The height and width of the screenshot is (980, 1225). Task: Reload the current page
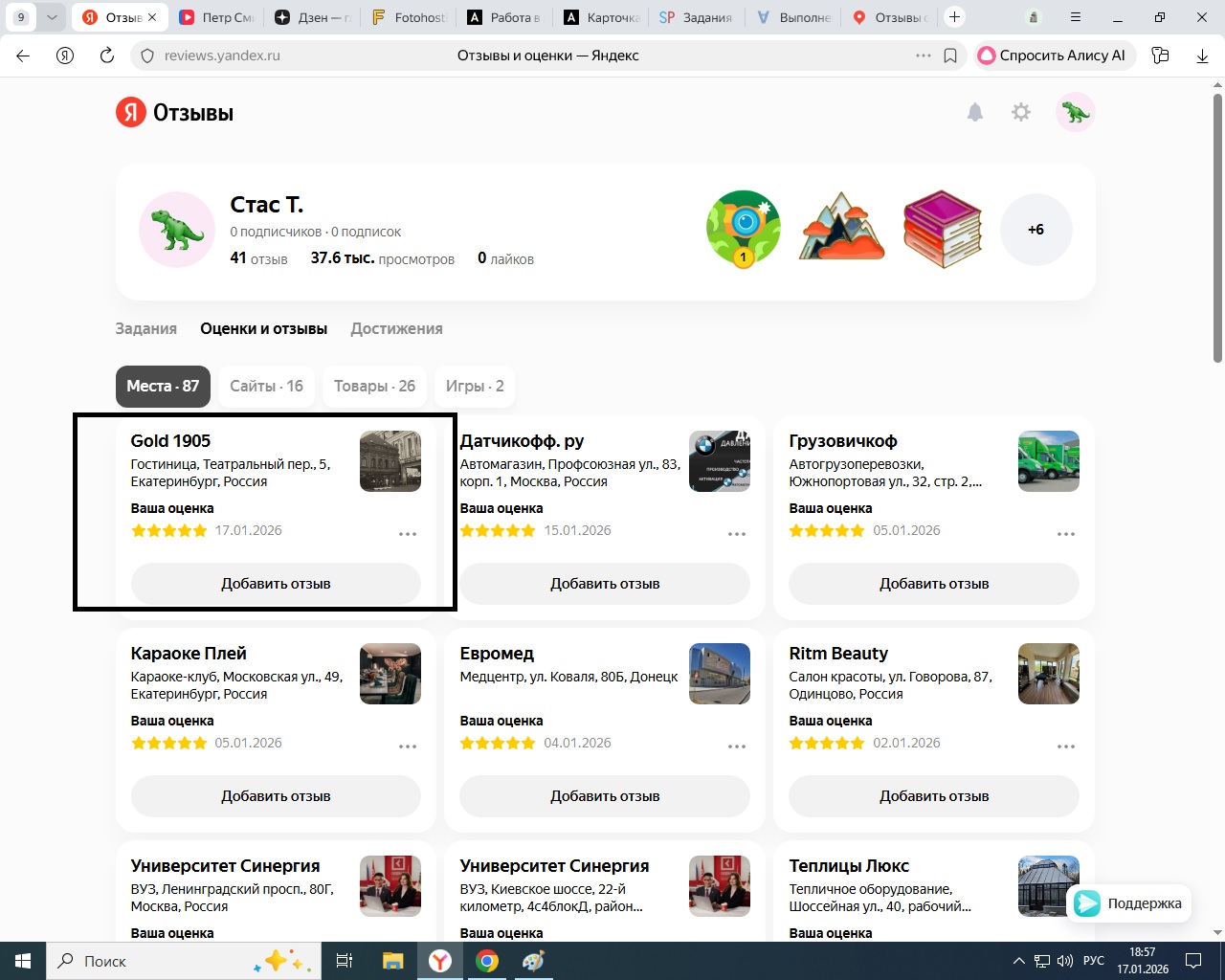(107, 56)
